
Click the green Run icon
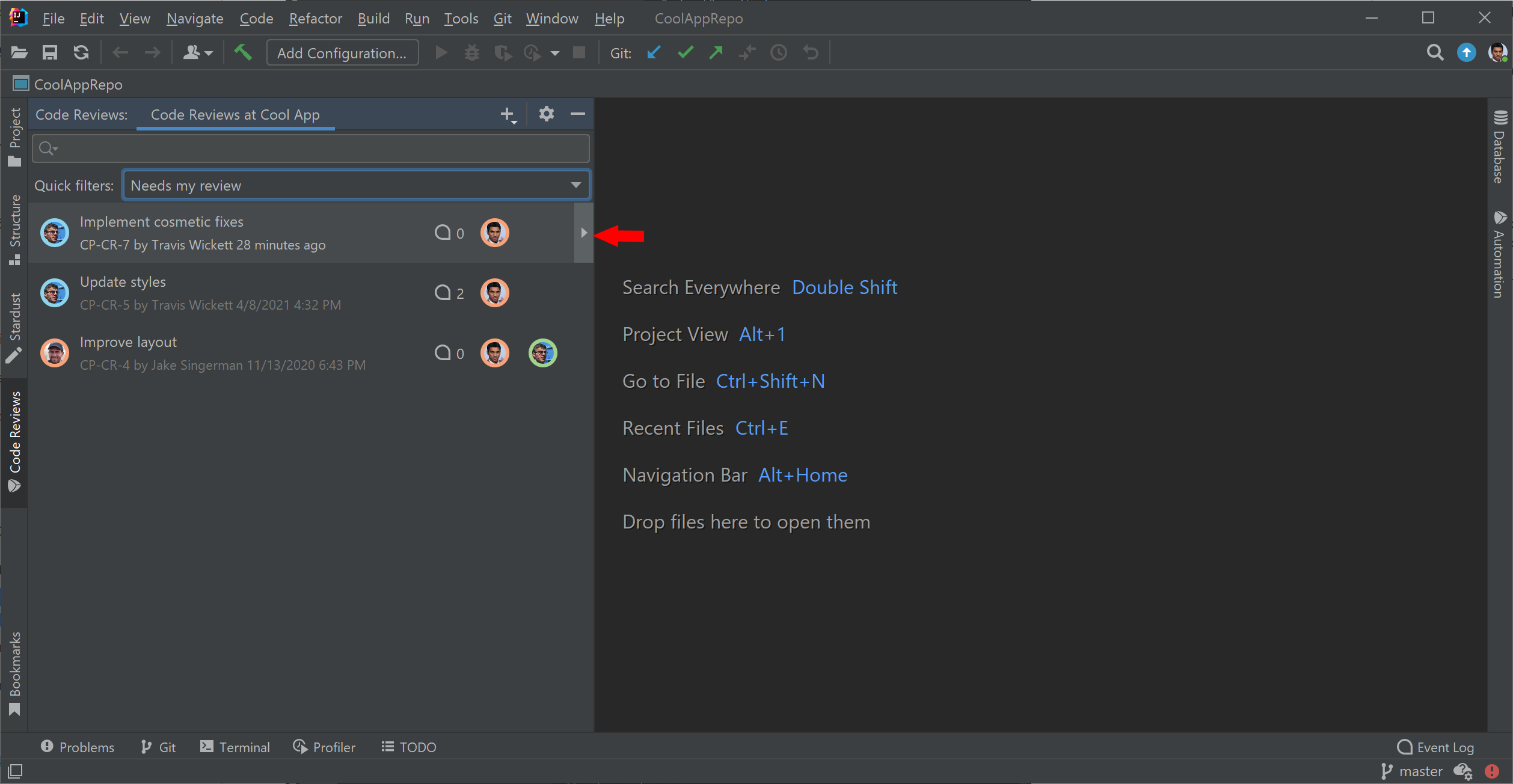coord(440,52)
